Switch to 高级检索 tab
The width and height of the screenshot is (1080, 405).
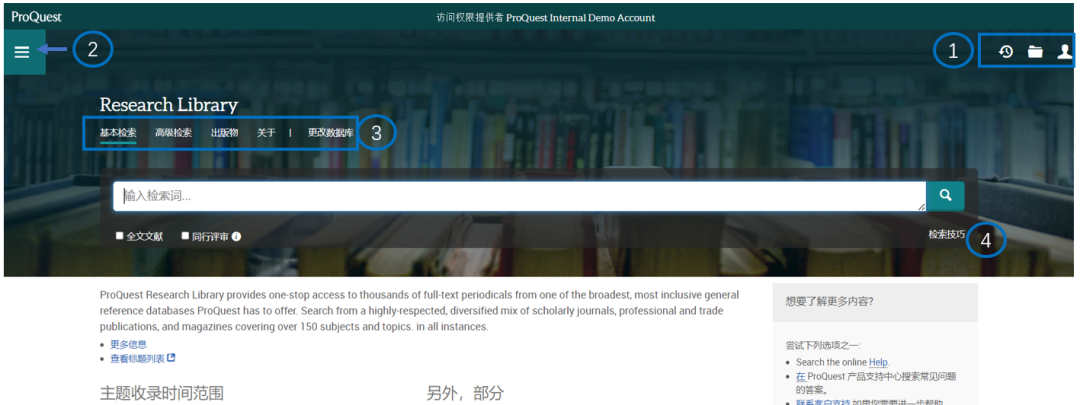pos(174,133)
